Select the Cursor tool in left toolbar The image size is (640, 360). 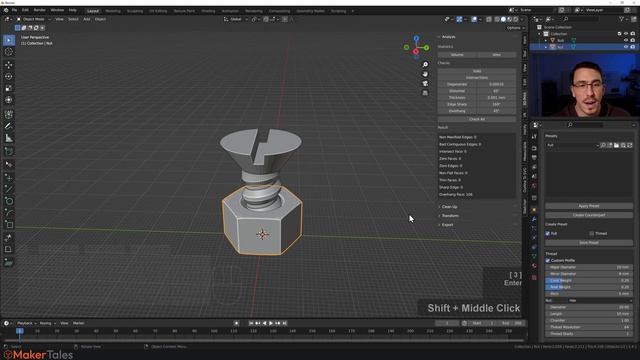click(x=9, y=52)
